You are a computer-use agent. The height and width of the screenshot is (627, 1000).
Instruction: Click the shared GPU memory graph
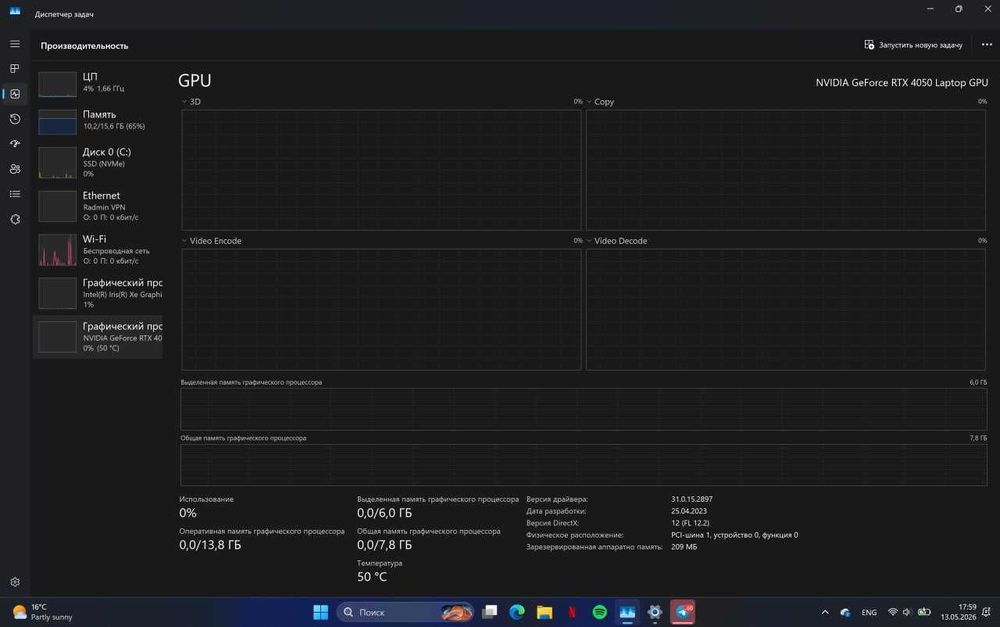pyautogui.click(x=584, y=464)
